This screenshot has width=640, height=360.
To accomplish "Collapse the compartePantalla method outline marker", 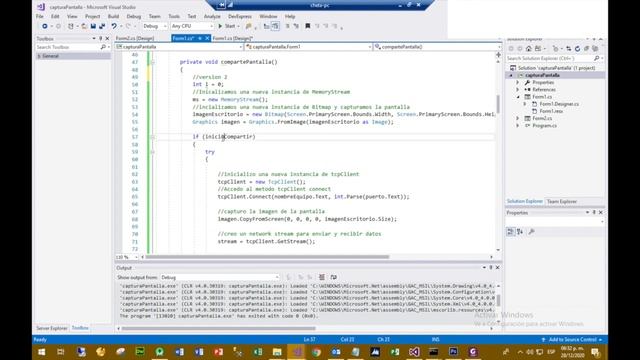I will (153, 62).
